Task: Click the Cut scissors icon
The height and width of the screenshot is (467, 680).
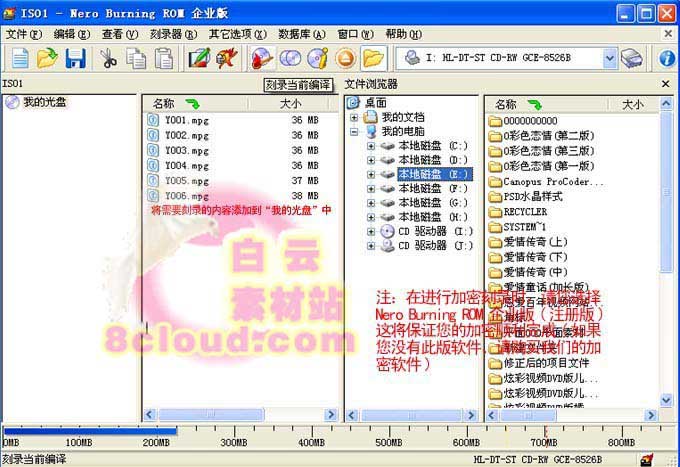Action: click(108, 58)
